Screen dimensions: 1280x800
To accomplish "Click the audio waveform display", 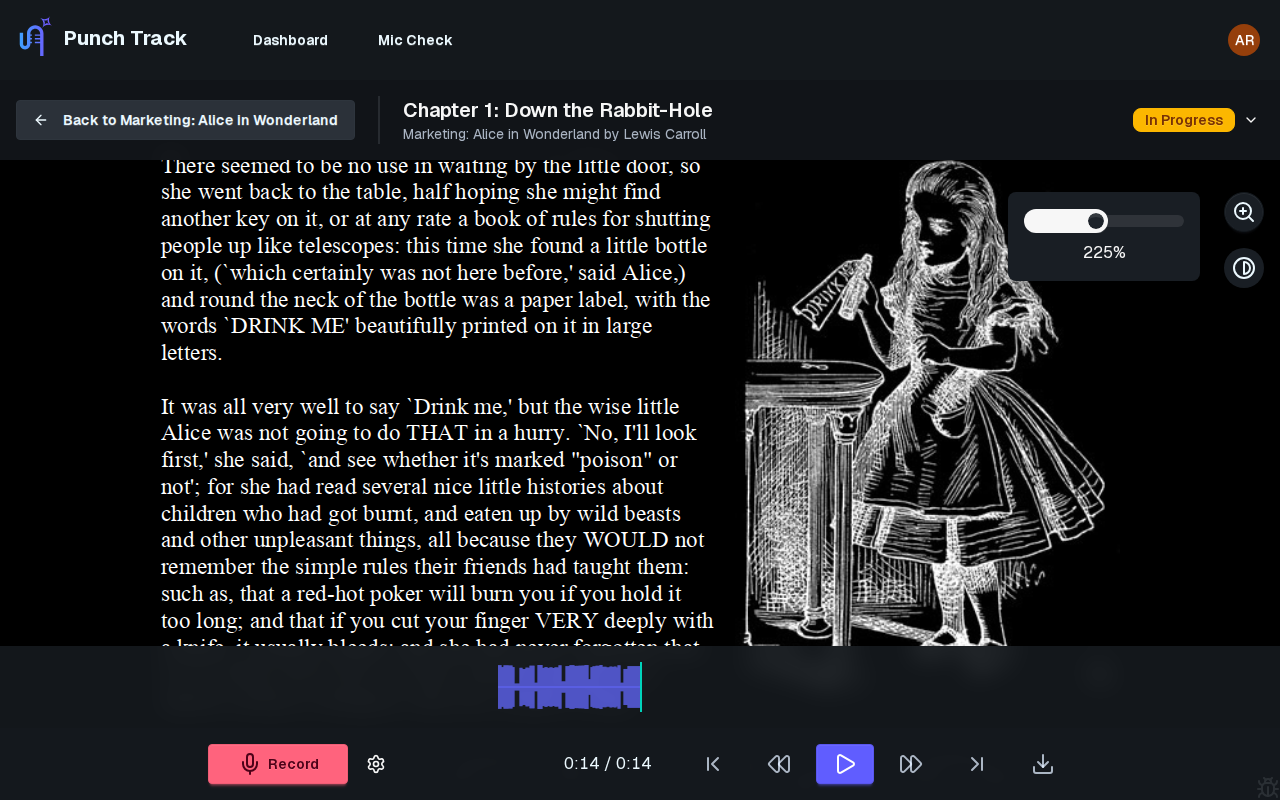I will point(569,687).
